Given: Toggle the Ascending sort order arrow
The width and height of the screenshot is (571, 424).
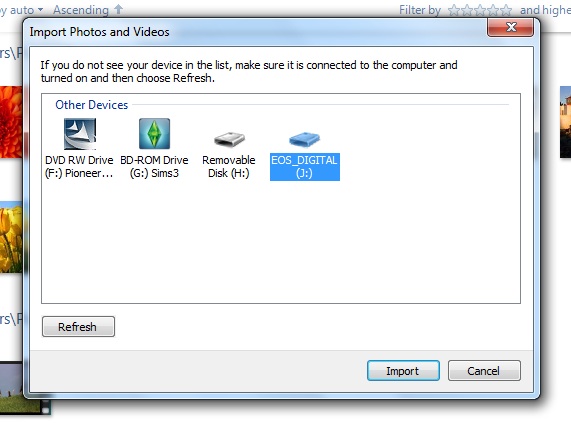Looking at the screenshot, I should pos(118,9).
